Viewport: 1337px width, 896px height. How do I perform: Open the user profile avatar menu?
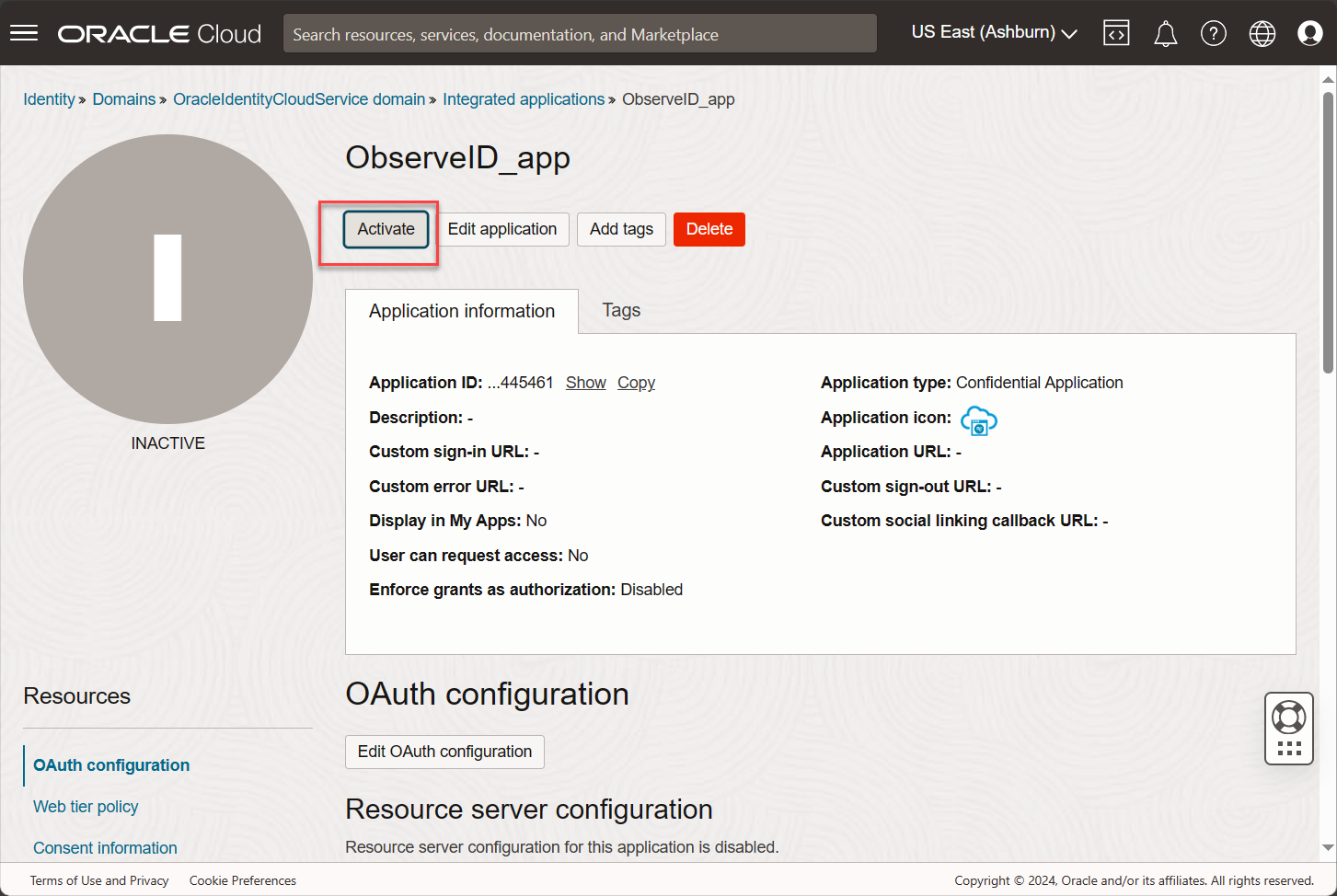click(x=1309, y=34)
